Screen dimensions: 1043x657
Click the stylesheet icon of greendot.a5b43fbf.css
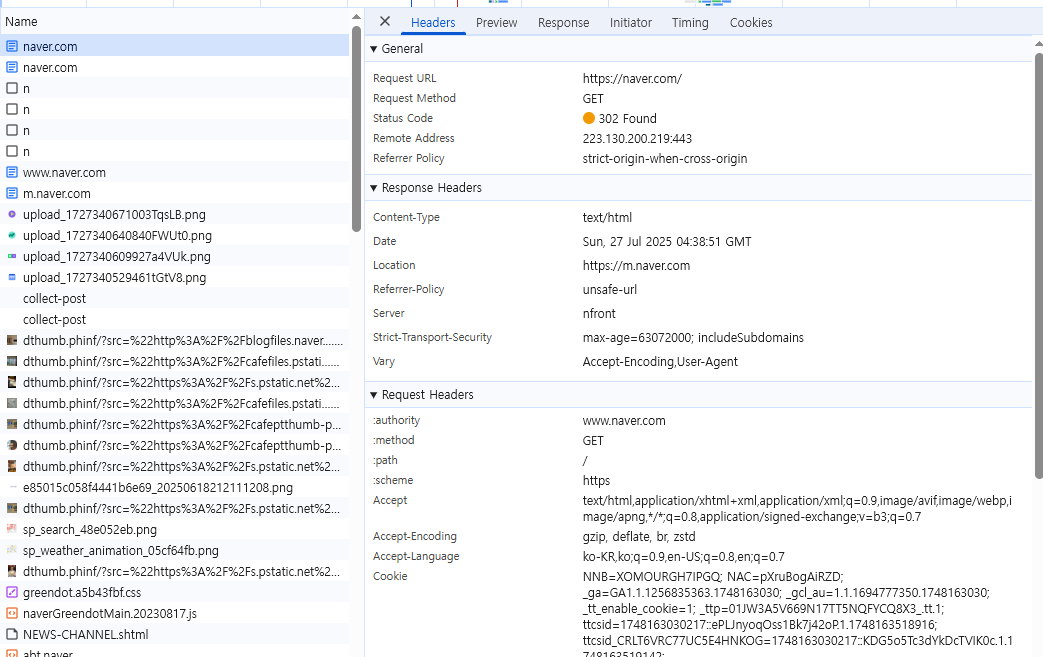12,592
